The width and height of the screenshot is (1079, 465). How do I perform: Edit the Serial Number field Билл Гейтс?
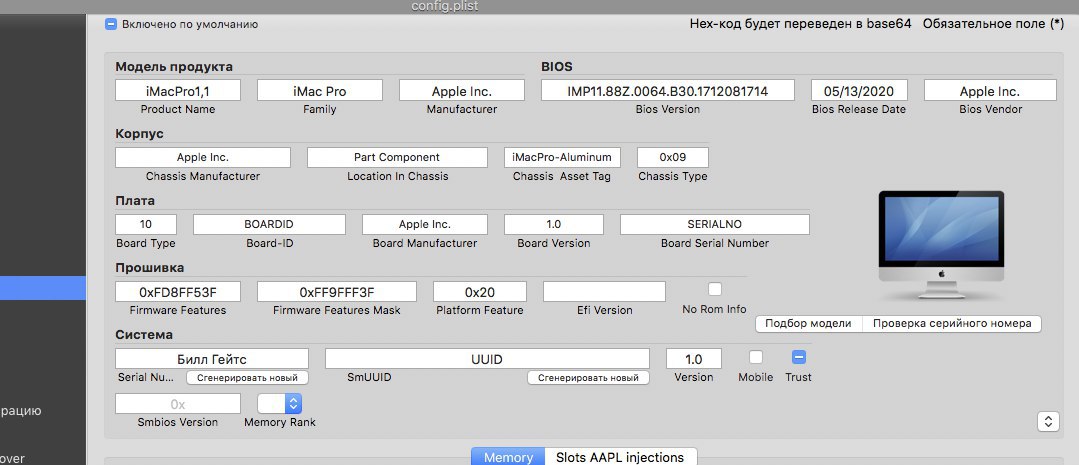211,359
